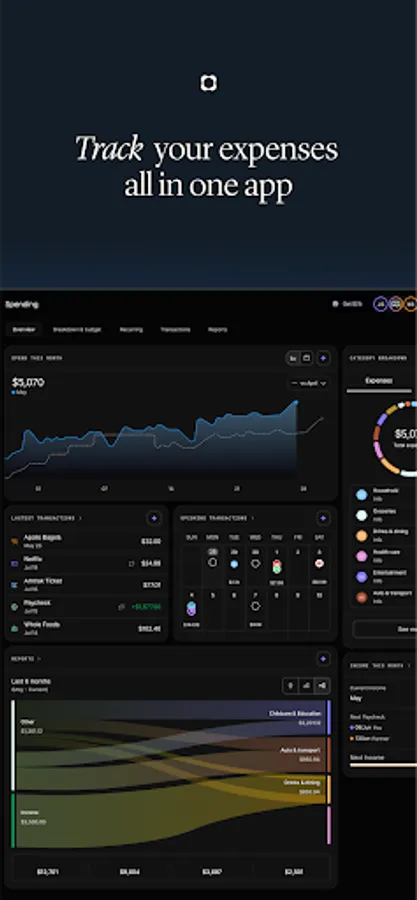Image resolution: width=417 pixels, height=900 pixels.
Task: Select the Monday upcoming transaction circle icon
Action: click(x=212, y=562)
